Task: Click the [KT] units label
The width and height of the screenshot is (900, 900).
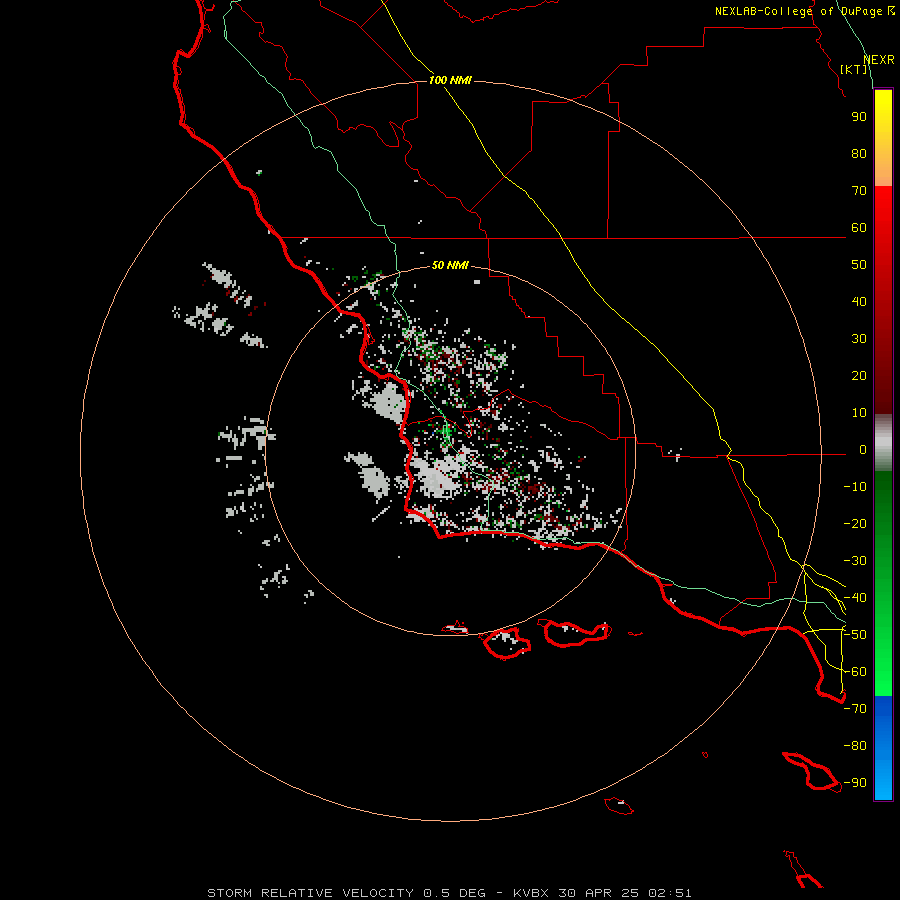Action: pos(854,69)
